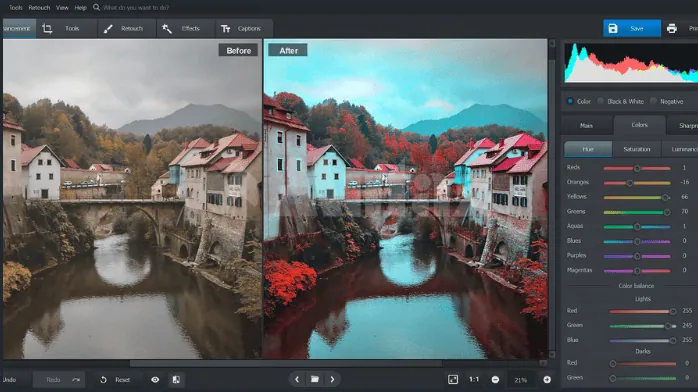698x392 pixels.
Task: Click the fit to screen icon
Action: (453, 379)
